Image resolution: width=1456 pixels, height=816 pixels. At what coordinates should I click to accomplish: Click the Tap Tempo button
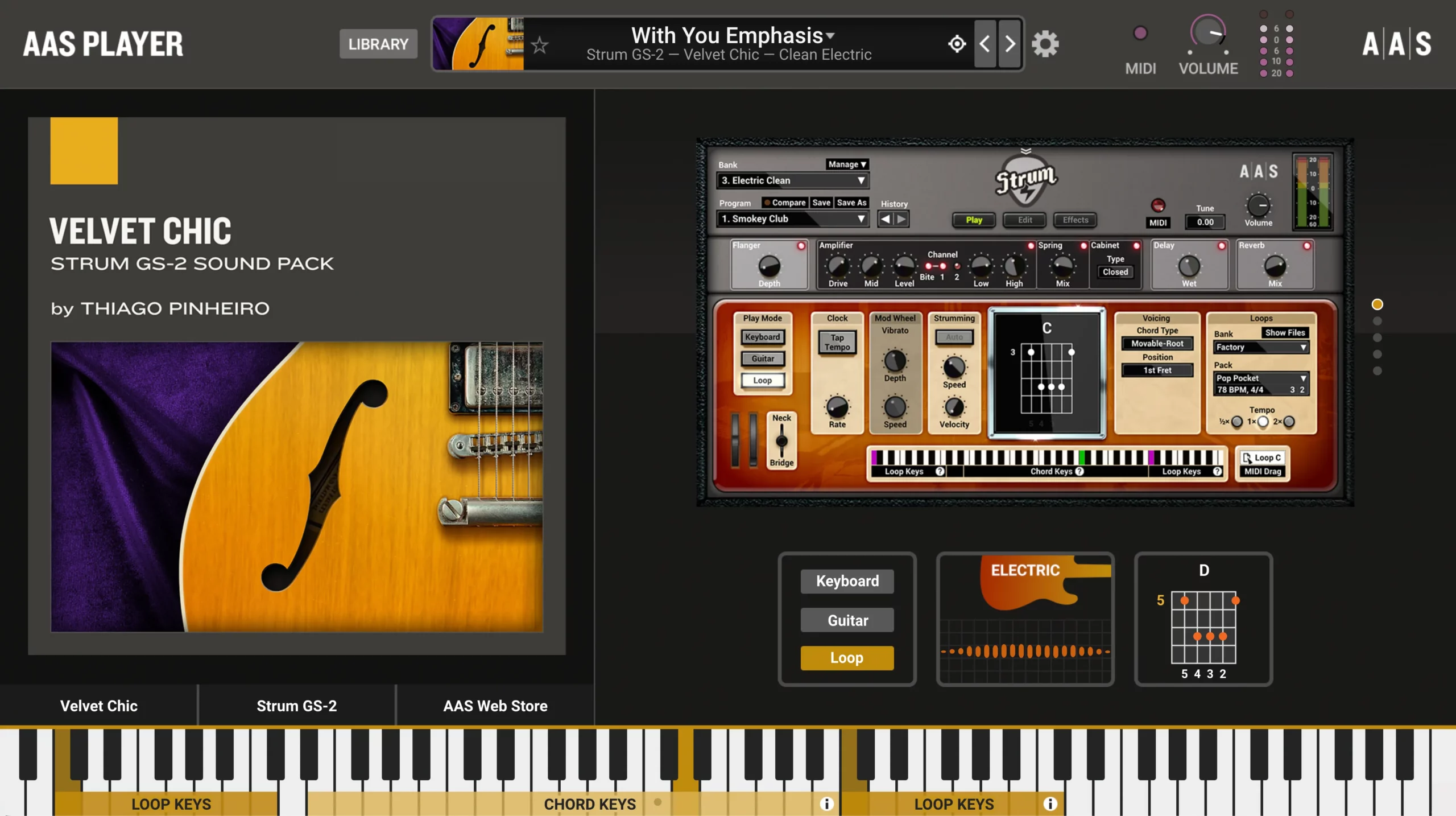click(x=837, y=342)
